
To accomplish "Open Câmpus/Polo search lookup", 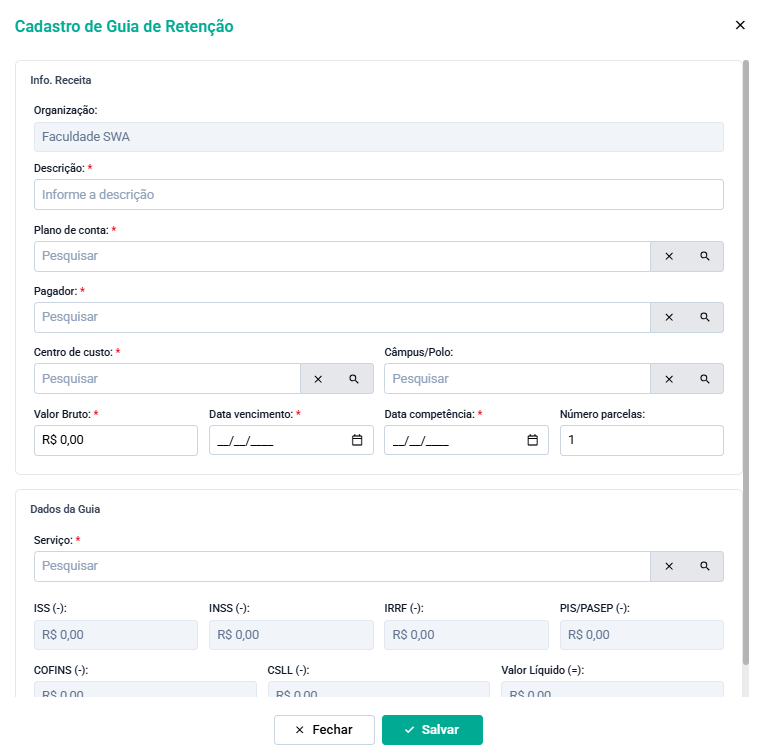I will click(705, 379).
